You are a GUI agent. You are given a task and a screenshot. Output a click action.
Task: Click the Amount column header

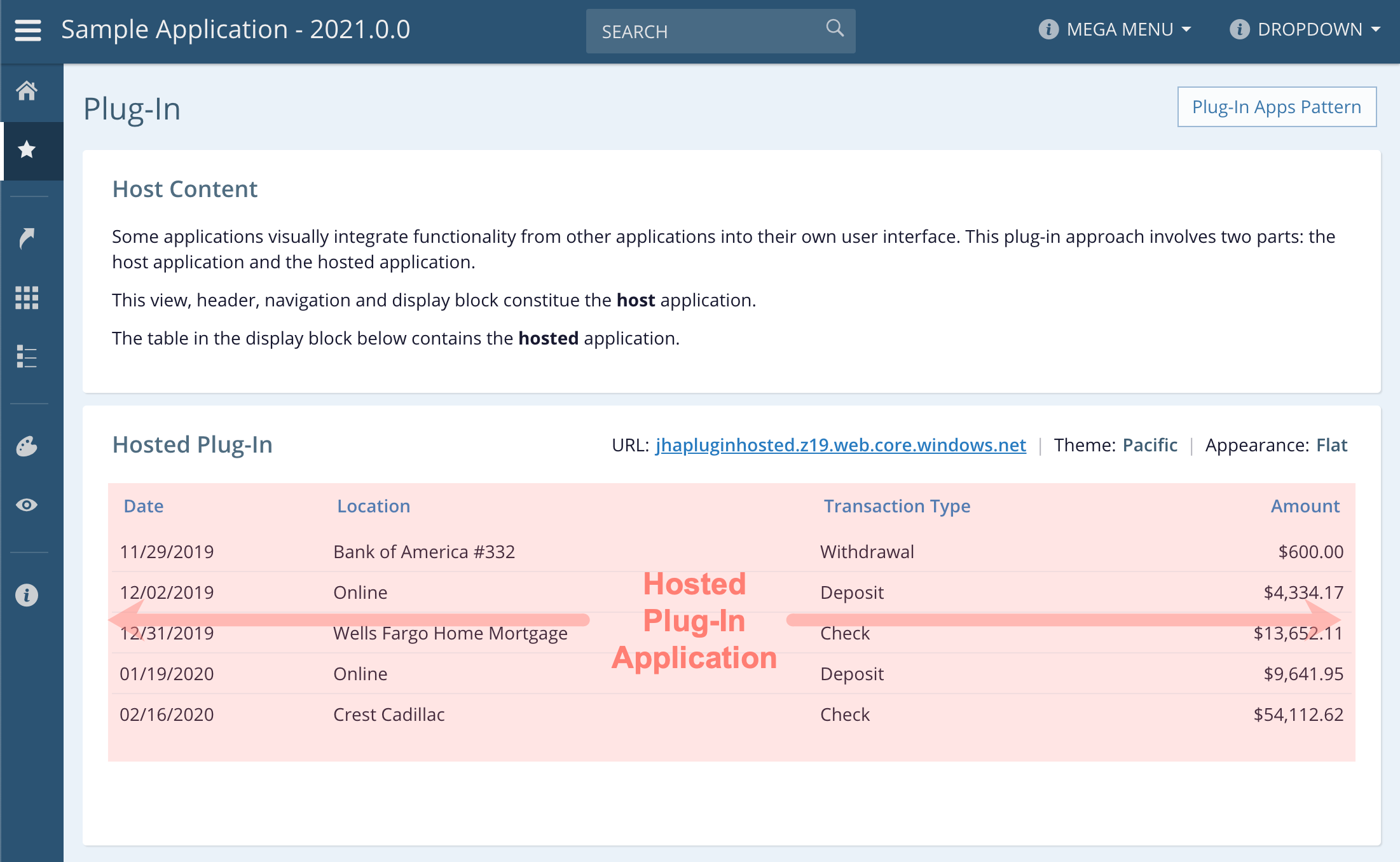(1305, 506)
